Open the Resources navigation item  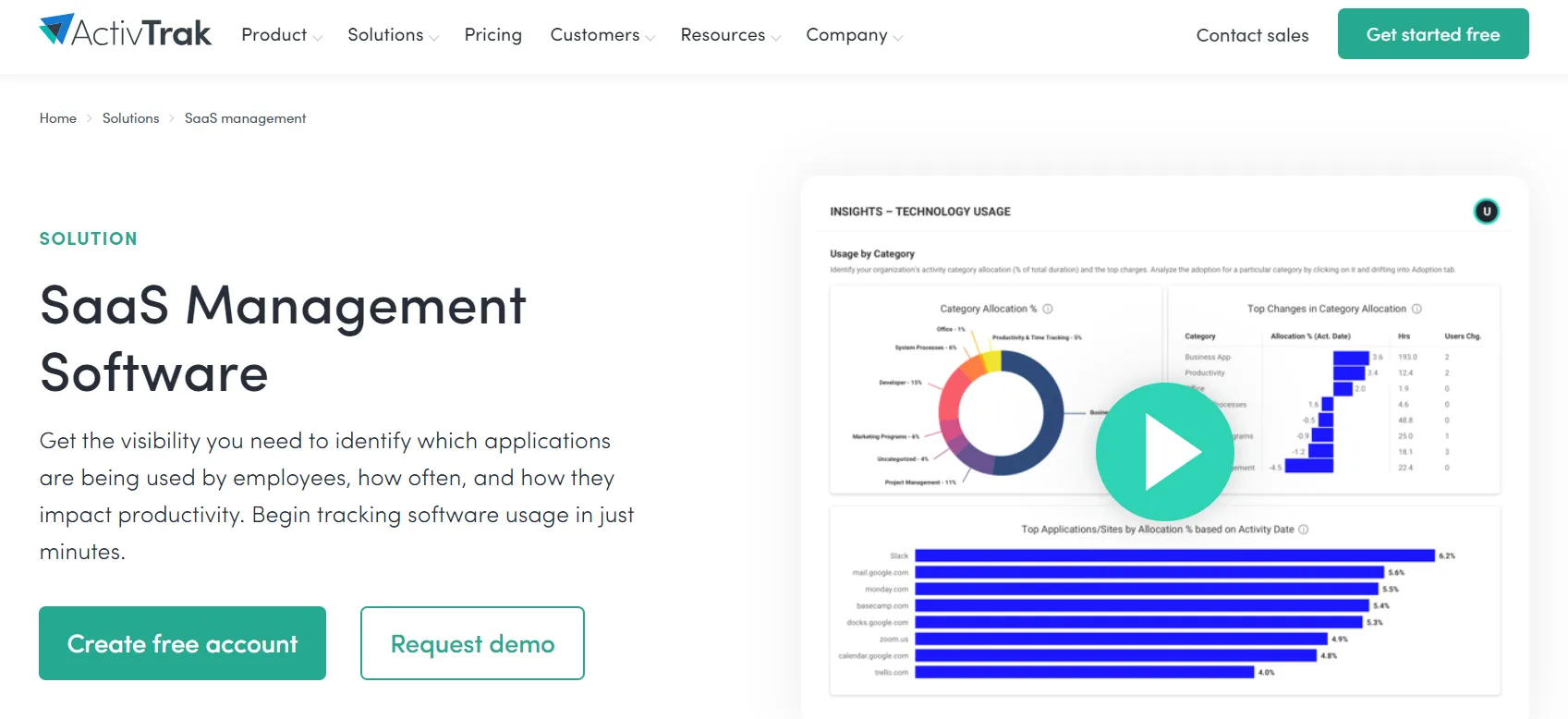[x=723, y=35]
